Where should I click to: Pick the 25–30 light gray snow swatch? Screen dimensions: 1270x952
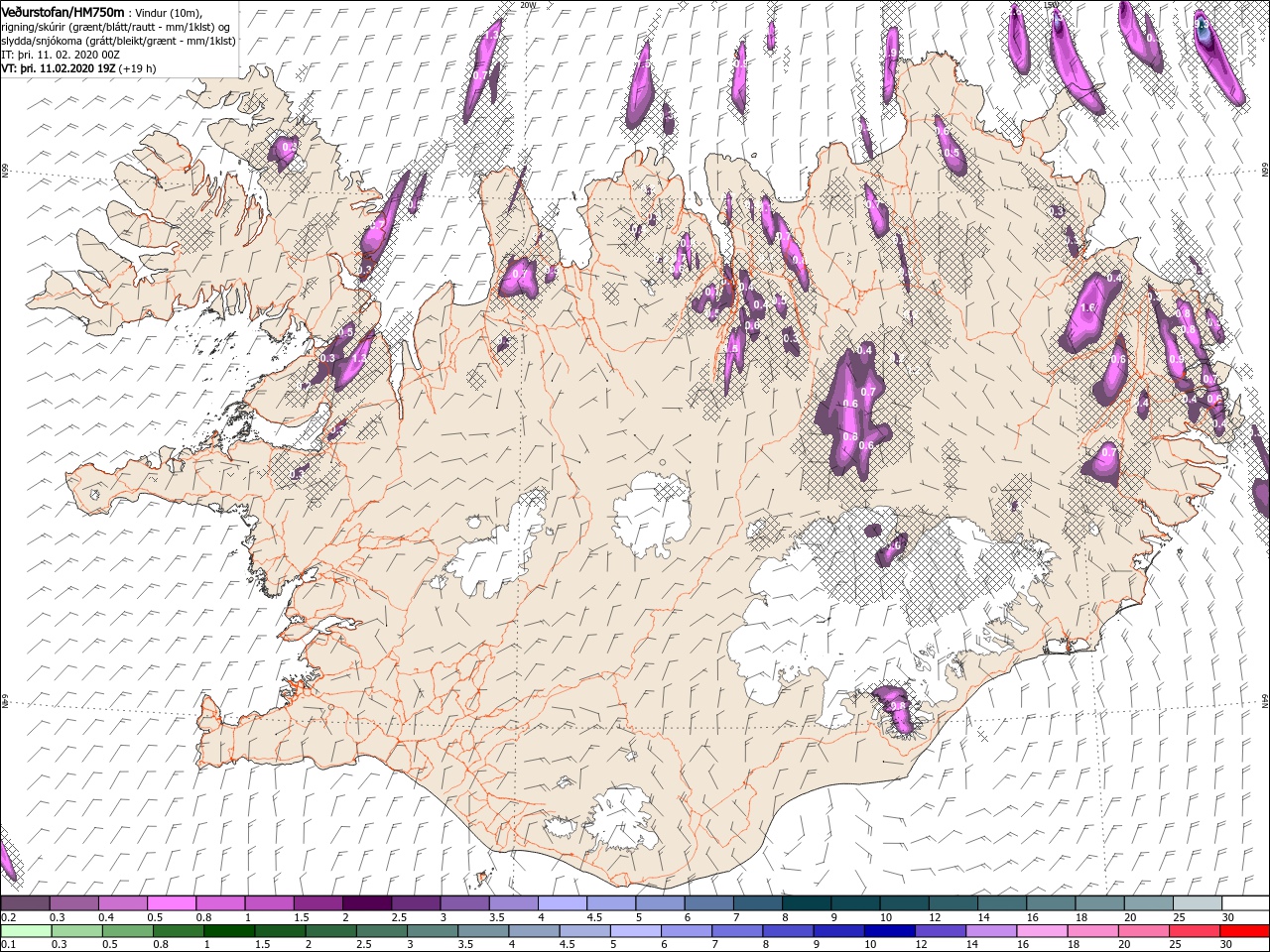point(1197,903)
